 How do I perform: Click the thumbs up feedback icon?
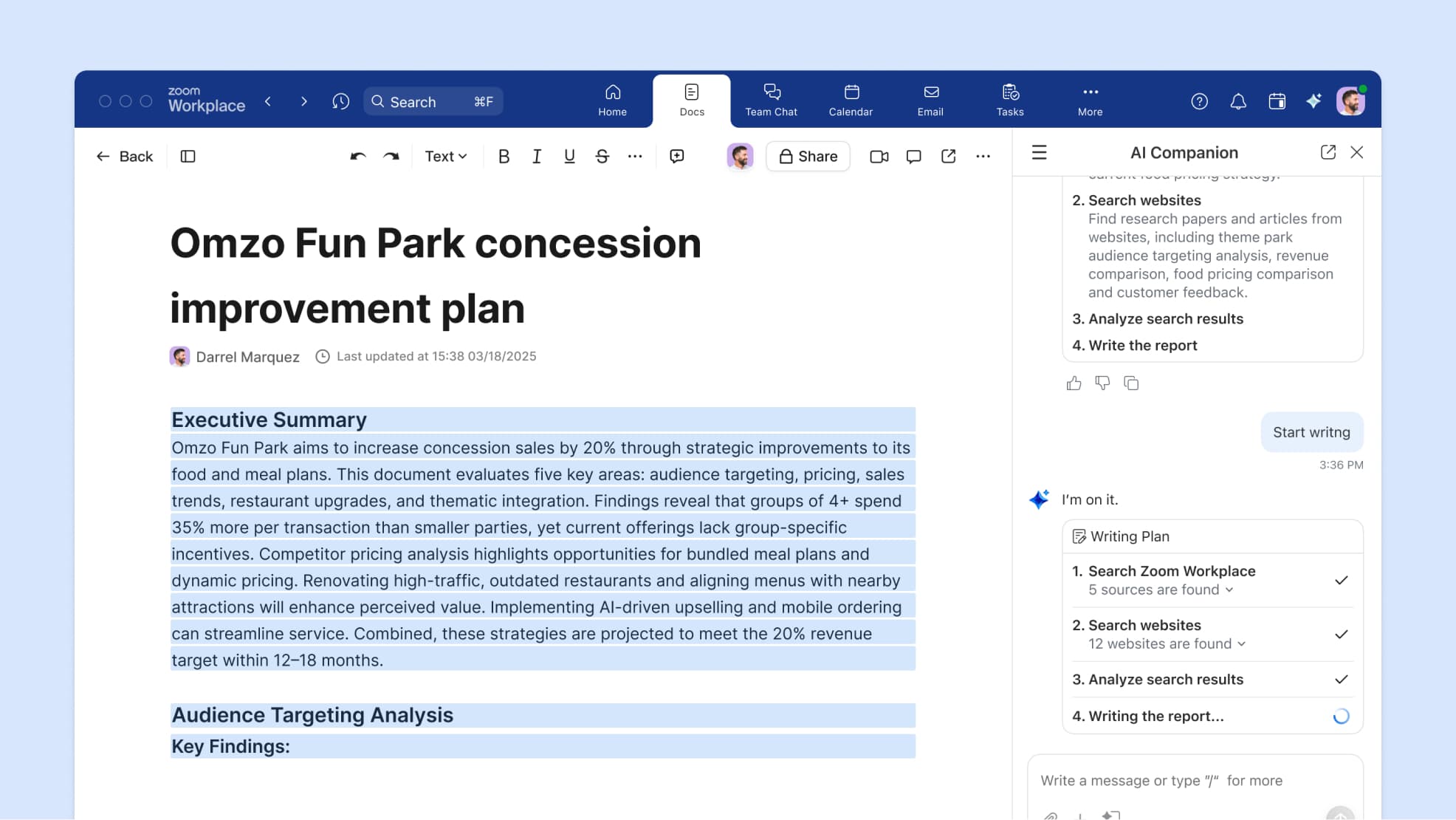click(1074, 383)
